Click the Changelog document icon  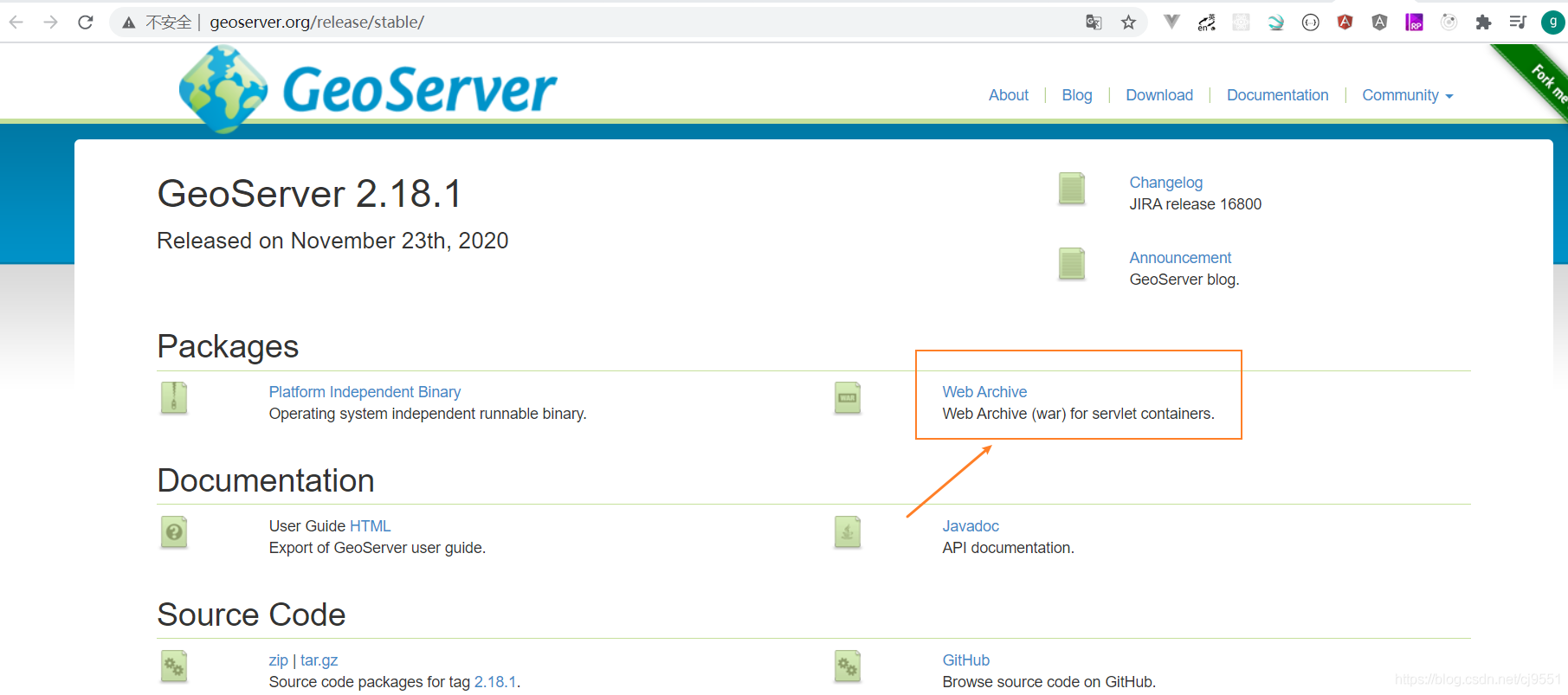1072,189
